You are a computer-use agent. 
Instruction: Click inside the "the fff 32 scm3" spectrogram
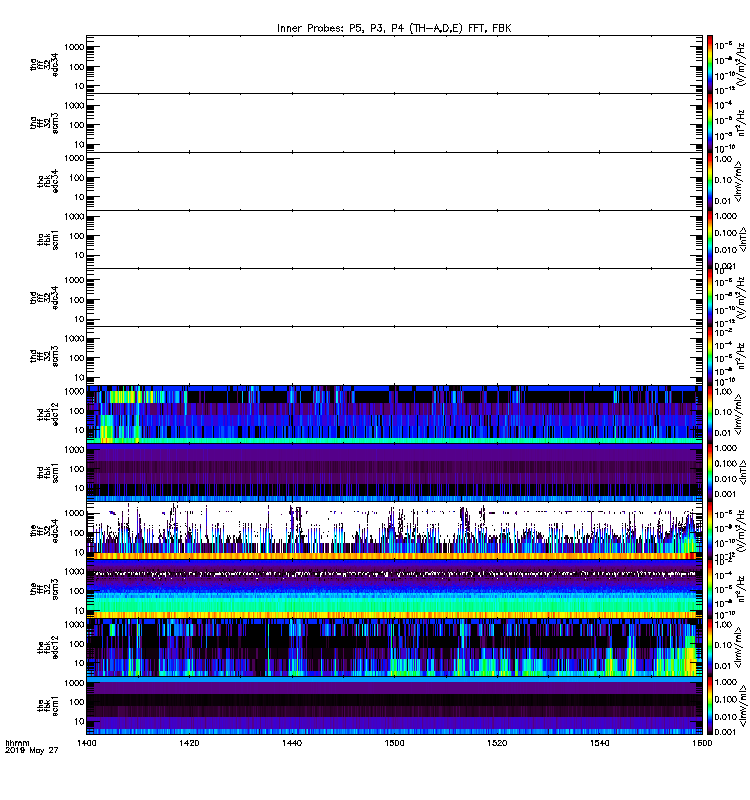tap(394, 589)
